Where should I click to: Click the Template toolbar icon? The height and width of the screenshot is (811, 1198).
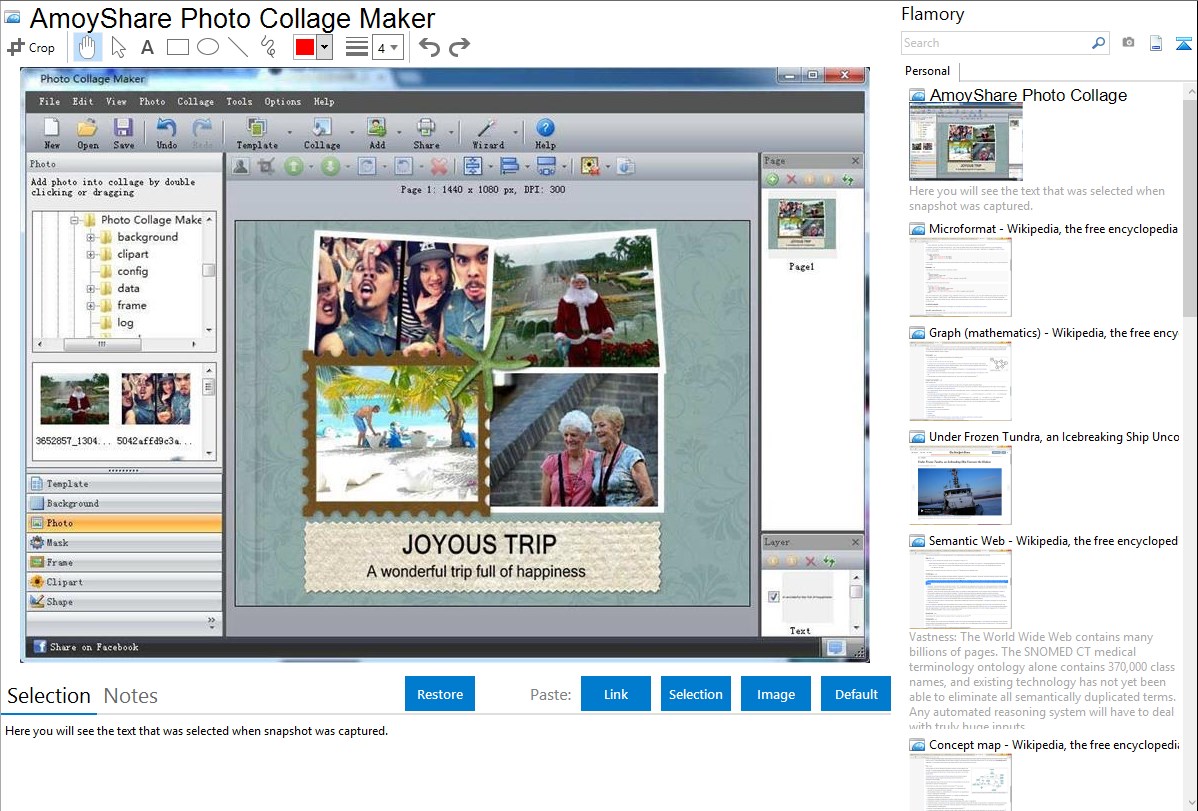(257, 133)
